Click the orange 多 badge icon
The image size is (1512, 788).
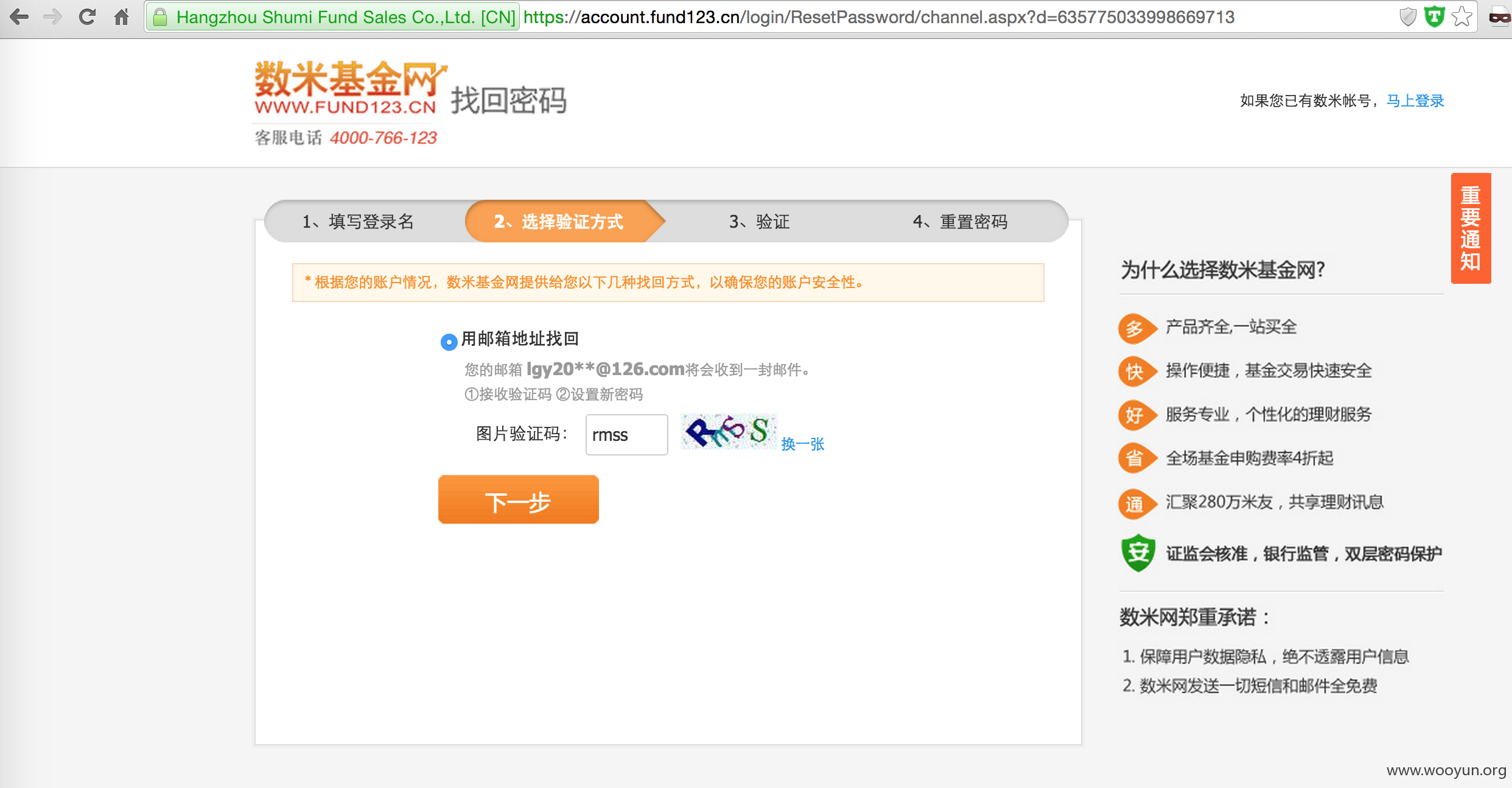(x=1136, y=328)
